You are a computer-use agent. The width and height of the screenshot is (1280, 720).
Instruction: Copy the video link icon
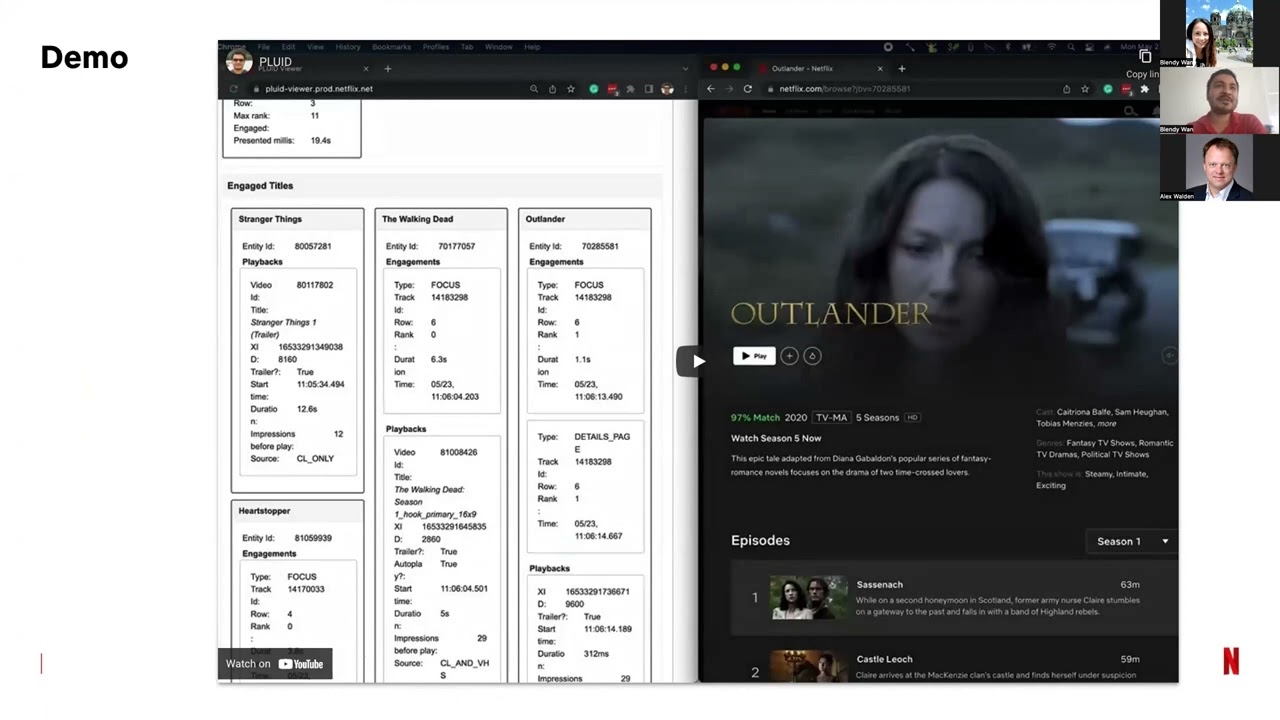pos(1146,57)
